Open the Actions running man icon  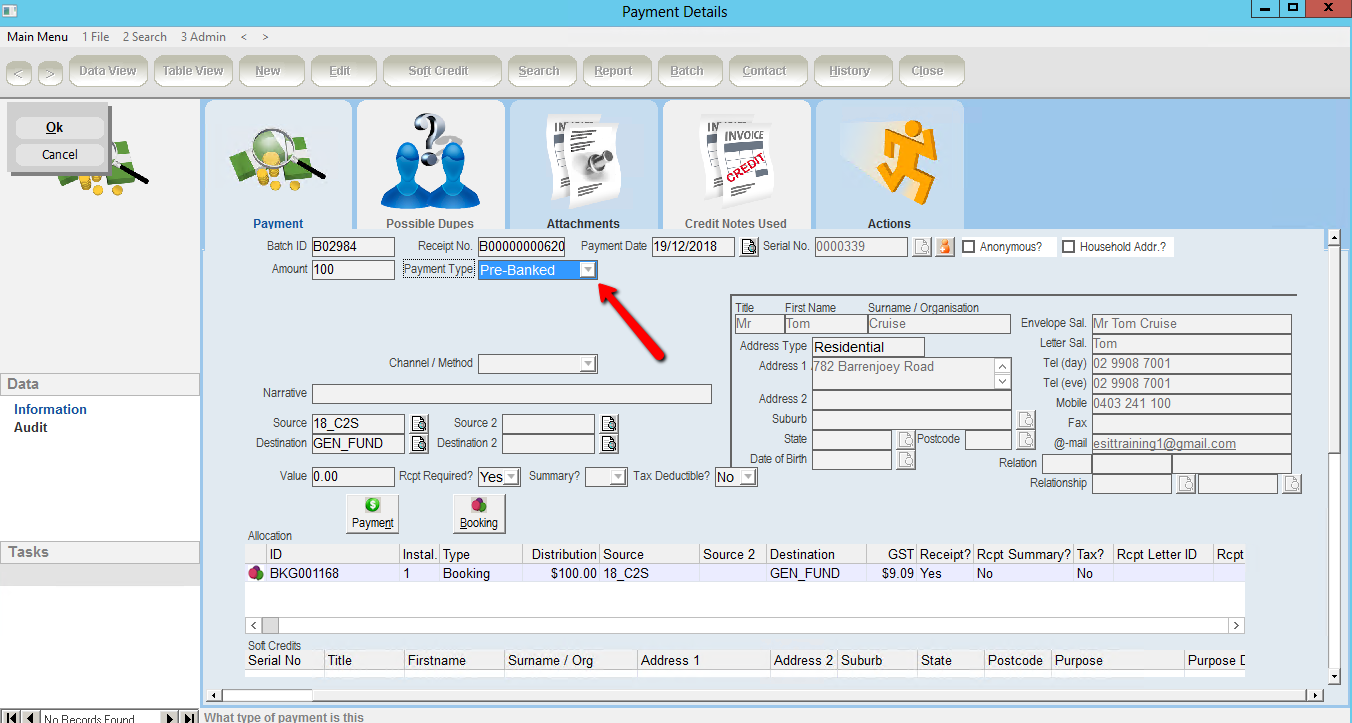pos(889,160)
